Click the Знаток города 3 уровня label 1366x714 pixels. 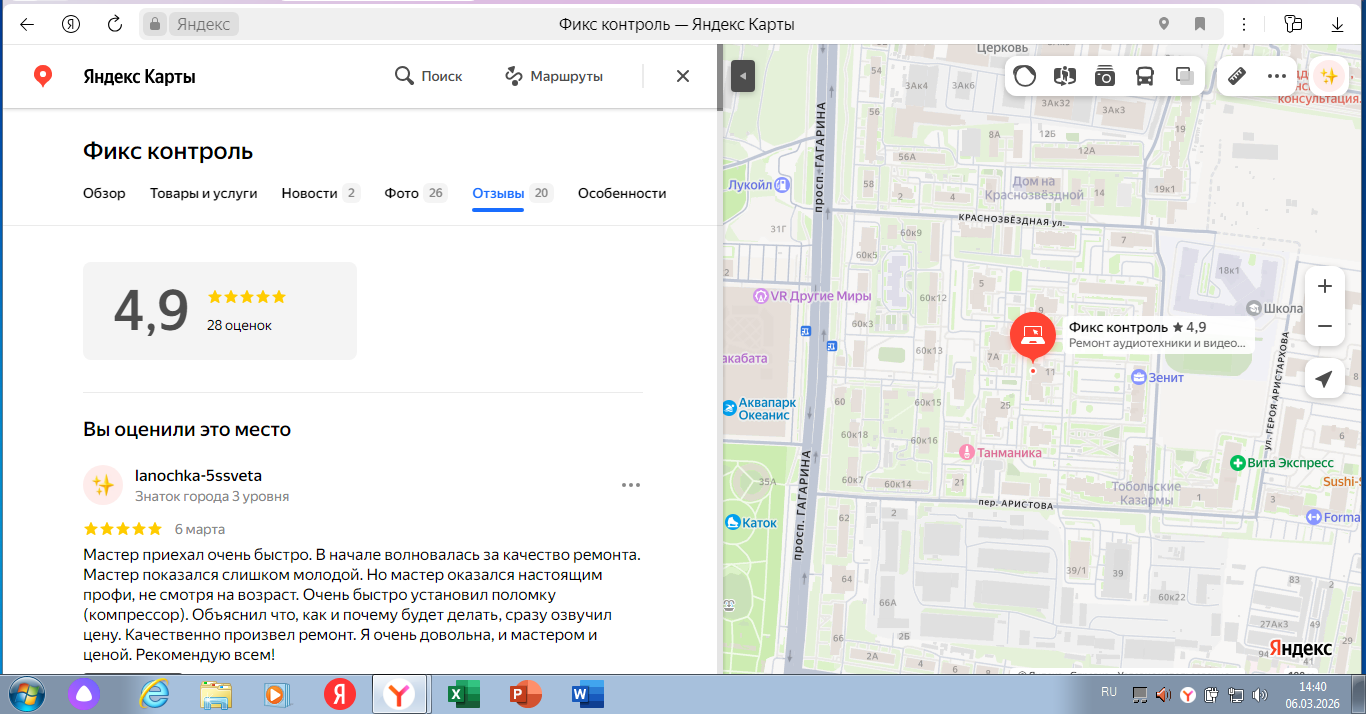[x=212, y=496]
